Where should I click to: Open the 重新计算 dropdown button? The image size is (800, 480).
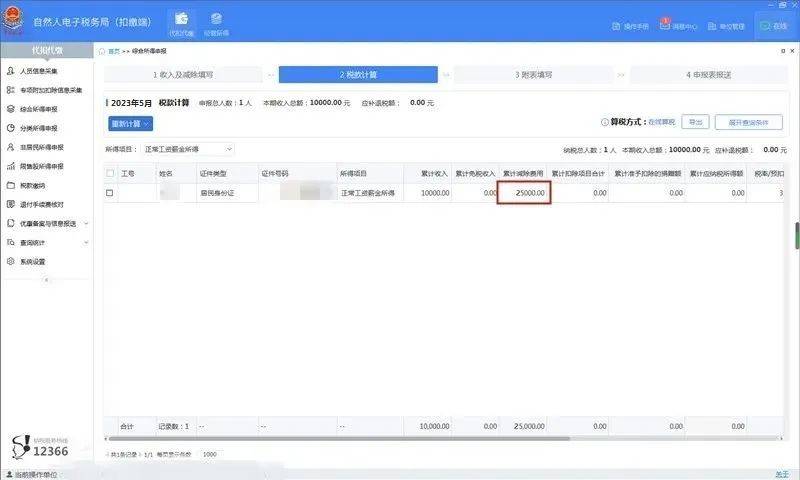coord(130,123)
